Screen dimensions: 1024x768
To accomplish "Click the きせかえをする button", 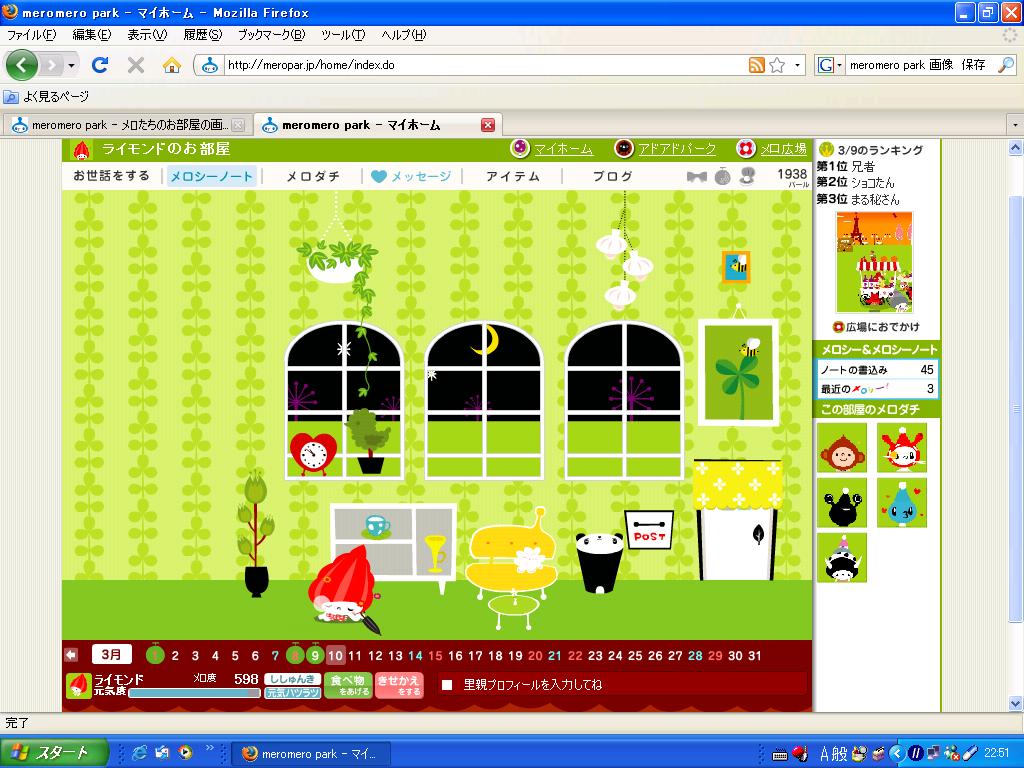I will coord(399,685).
